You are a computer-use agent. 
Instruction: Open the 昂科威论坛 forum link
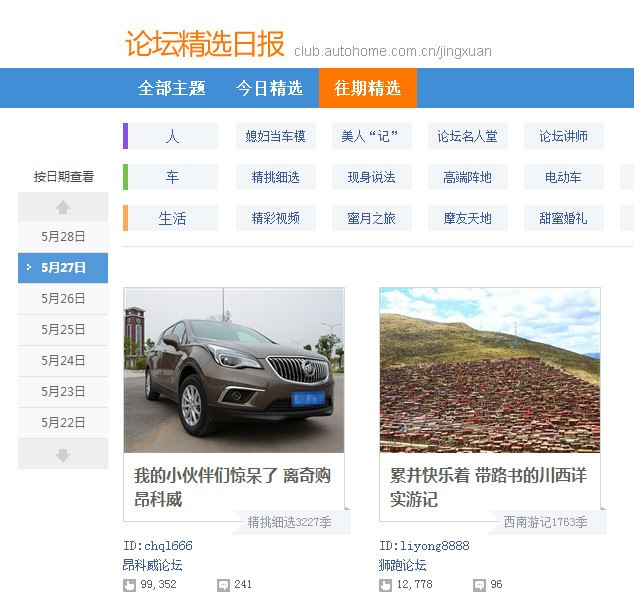tap(152, 566)
